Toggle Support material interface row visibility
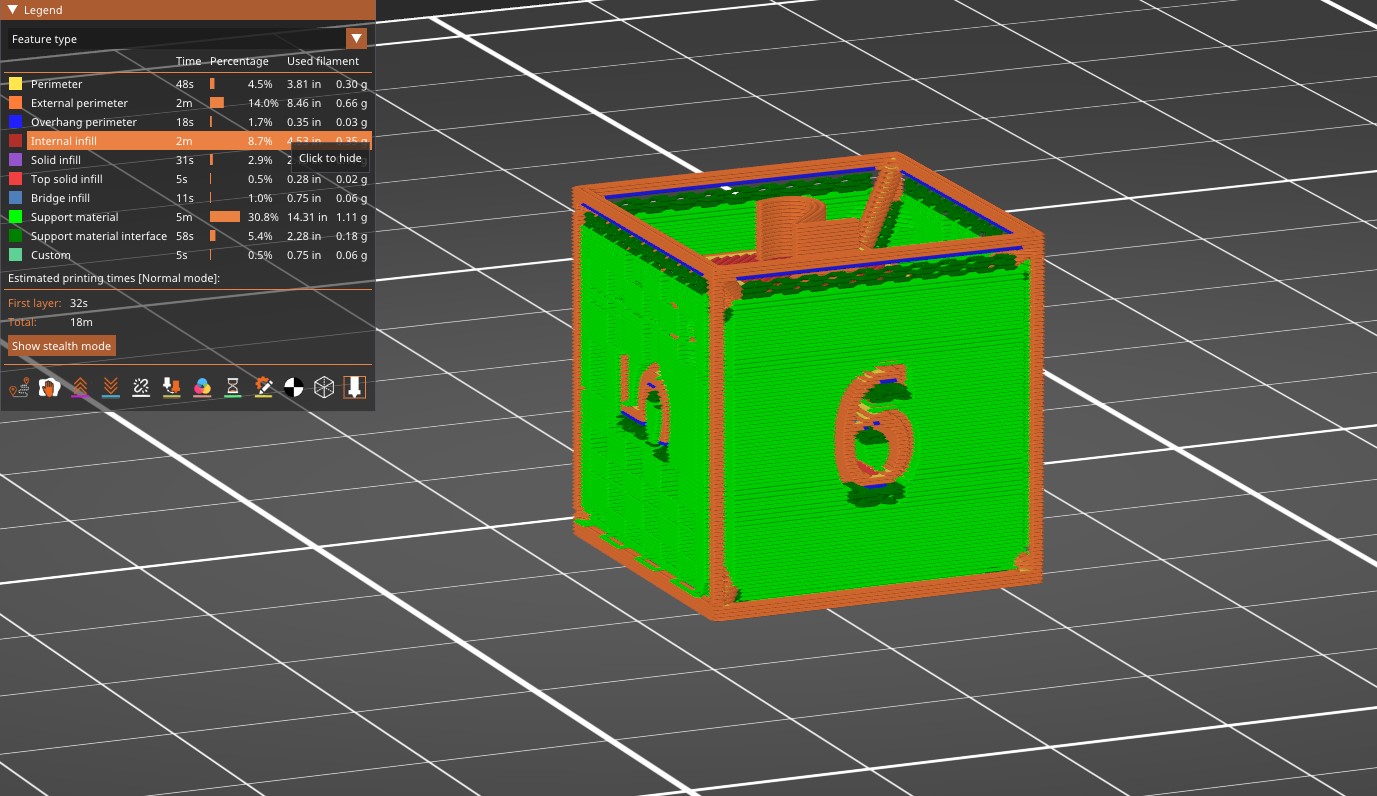Viewport: 1377px width, 796px height. click(x=98, y=236)
